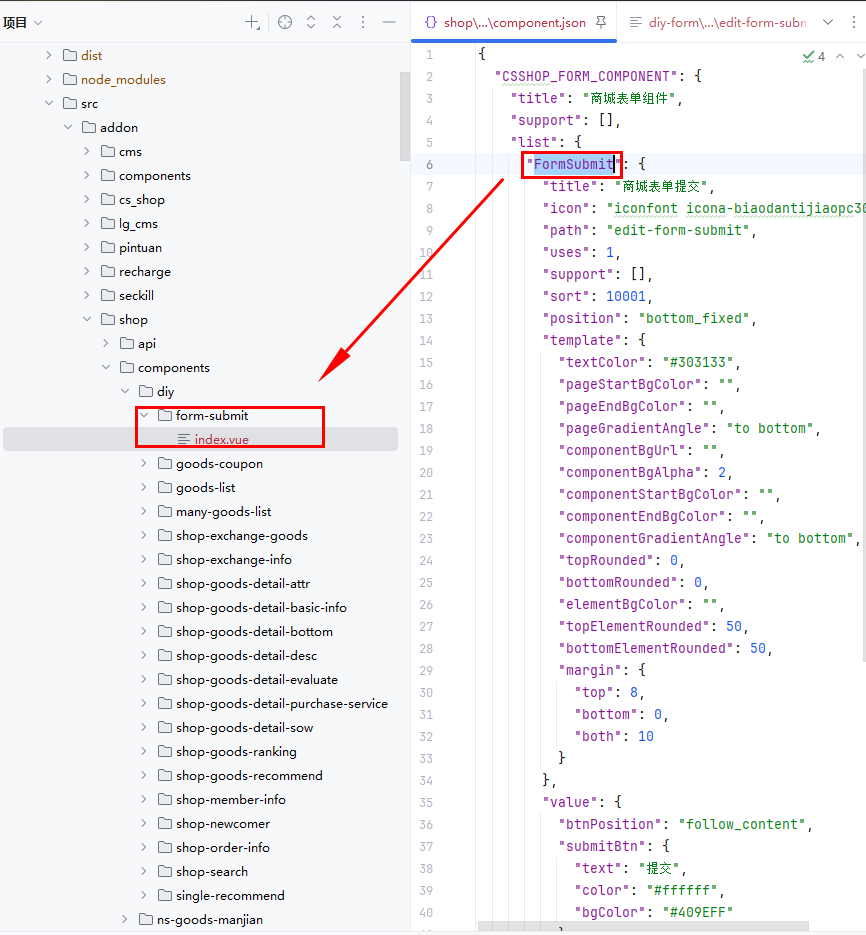This screenshot has width=866, height=935.
Task: Click the locate opened file target icon
Action: 285,22
